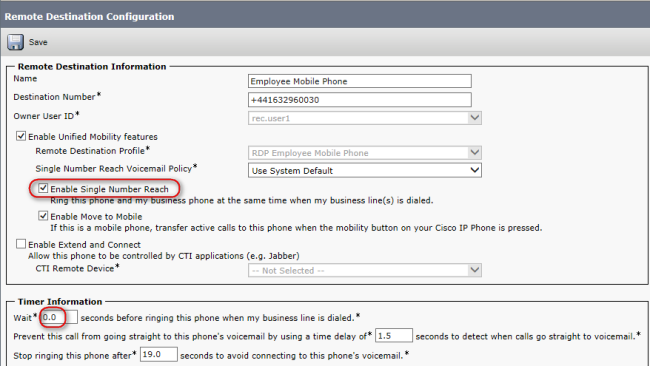The width and height of the screenshot is (650, 366).
Task: Click the Name input field
Action: [360, 81]
